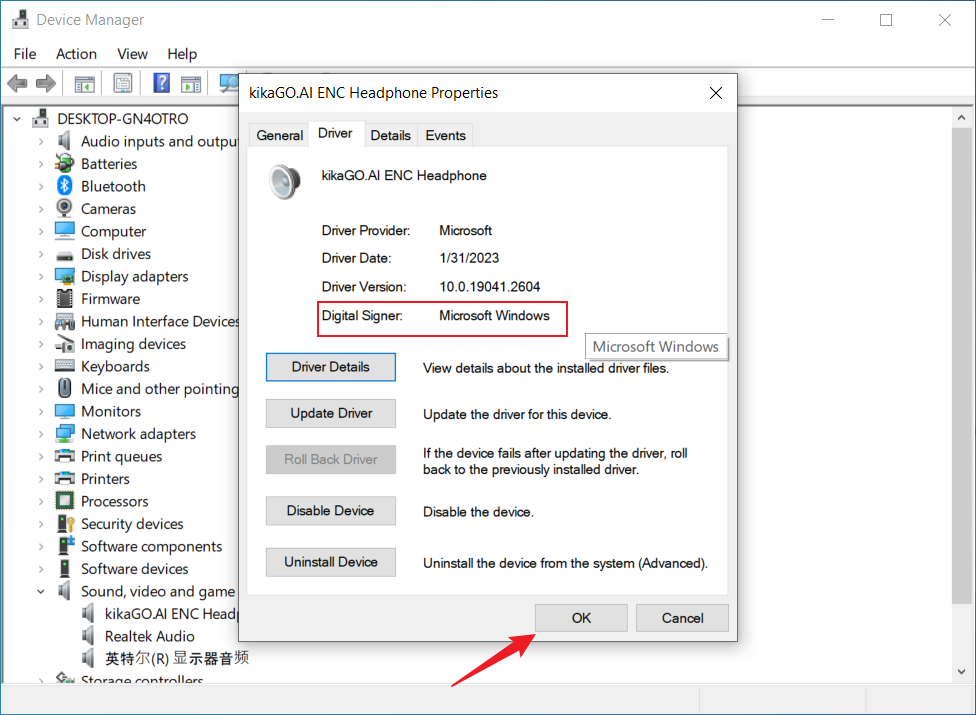The image size is (976, 715).
Task: Click the Printers category icon
Action: (64, 479)
